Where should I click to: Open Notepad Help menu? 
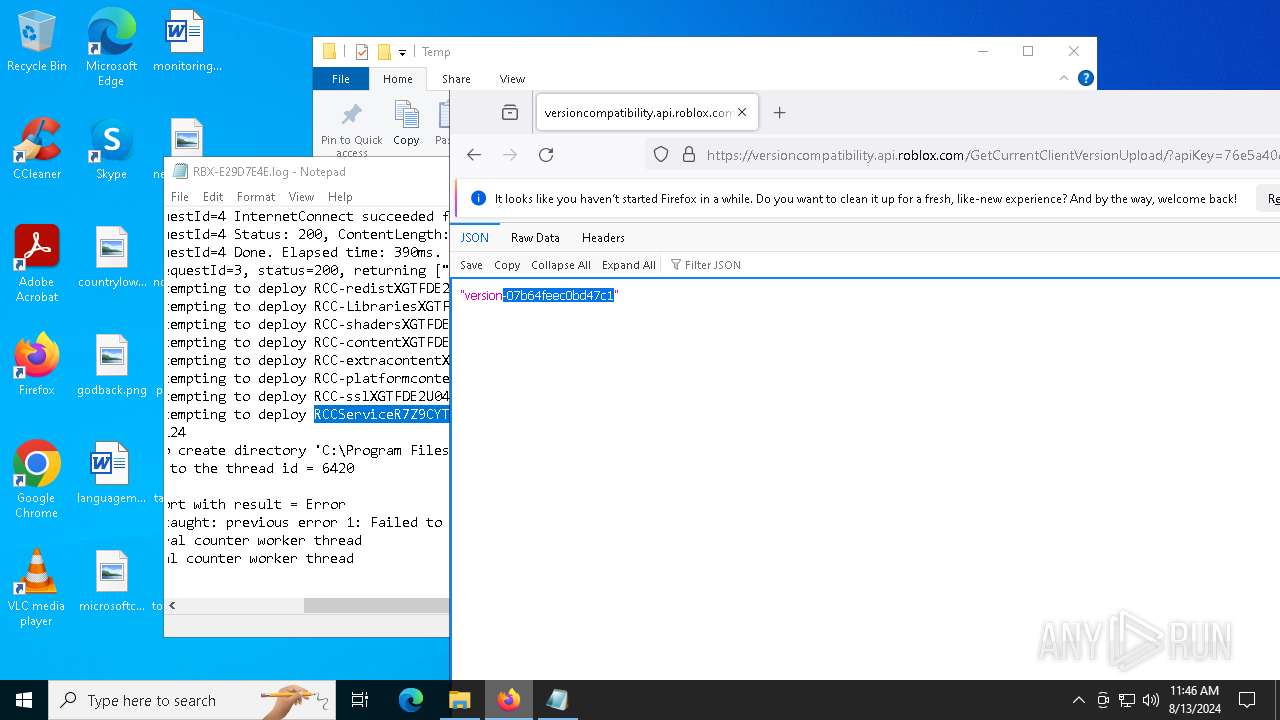(x=340, y=197)
